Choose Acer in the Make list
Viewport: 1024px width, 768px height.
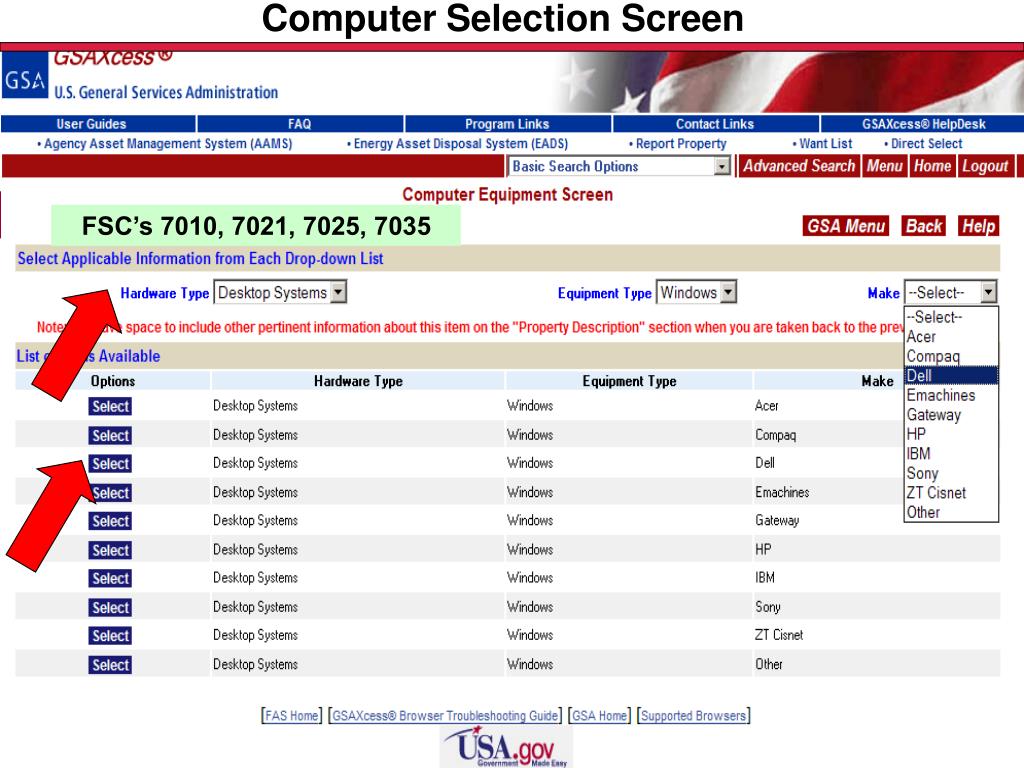[952, 337]
